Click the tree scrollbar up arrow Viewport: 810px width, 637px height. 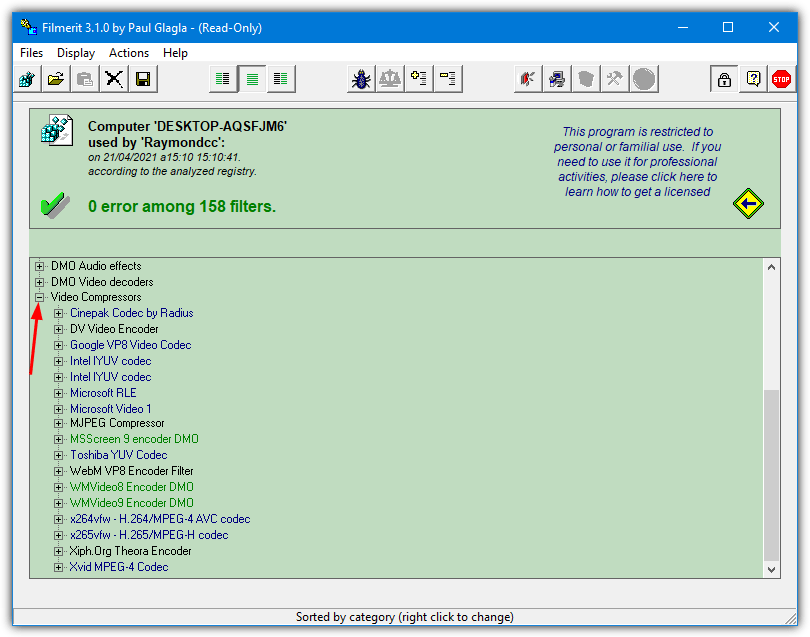click(x=771, y=267)
